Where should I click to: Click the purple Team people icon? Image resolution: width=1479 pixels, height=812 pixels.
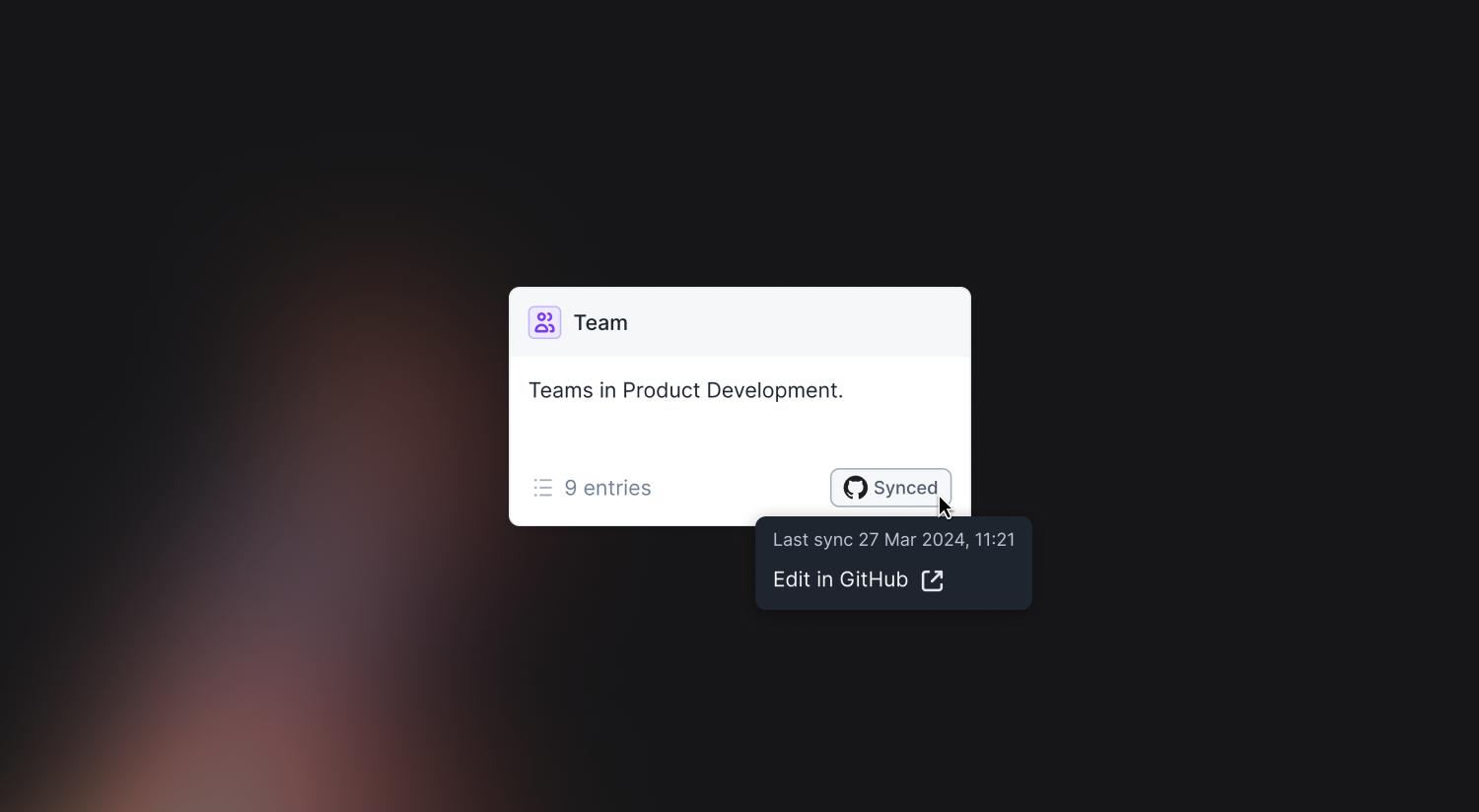coord(544,322)
